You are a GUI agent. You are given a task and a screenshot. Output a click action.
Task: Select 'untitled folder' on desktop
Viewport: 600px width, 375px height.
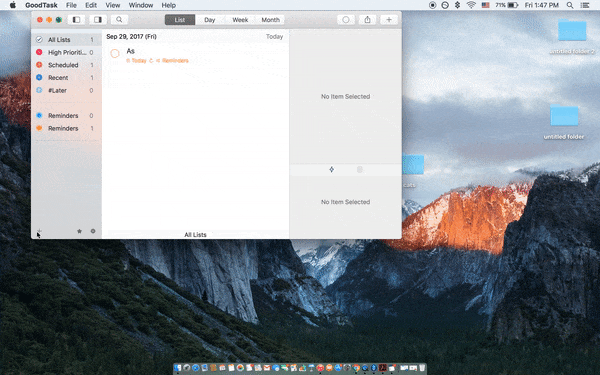point(564,122)
